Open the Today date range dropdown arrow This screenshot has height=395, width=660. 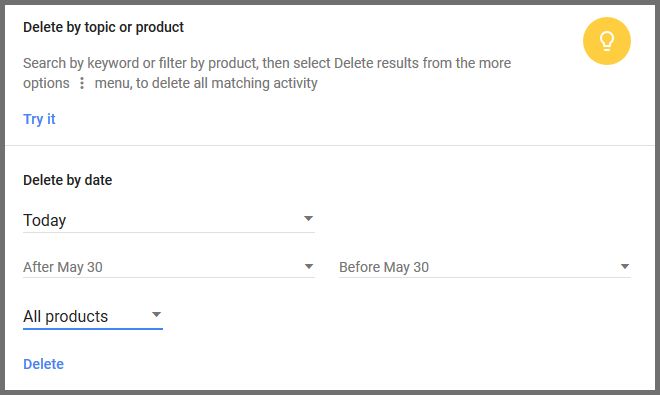(309, 219)
